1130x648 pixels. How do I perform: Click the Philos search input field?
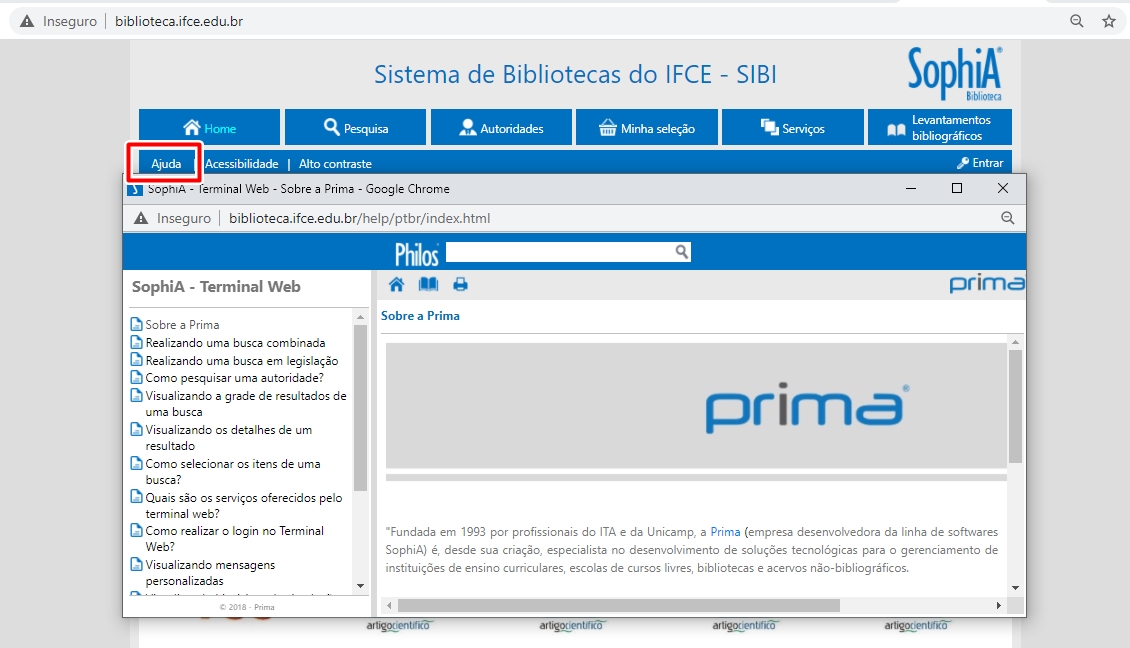pos(558,252)
